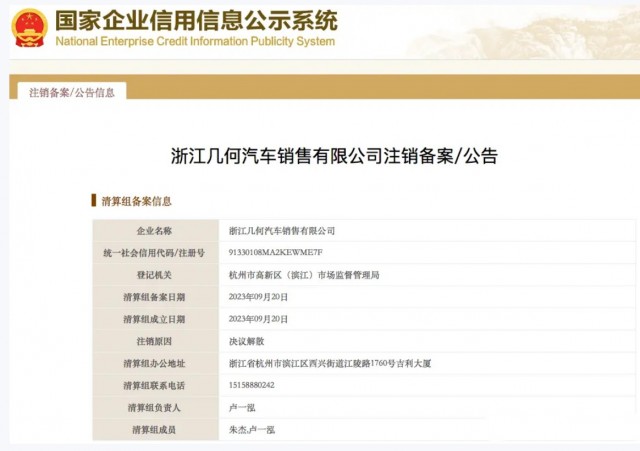
Task: Click the 清算组办公地址 label
Action: point(154,363)
